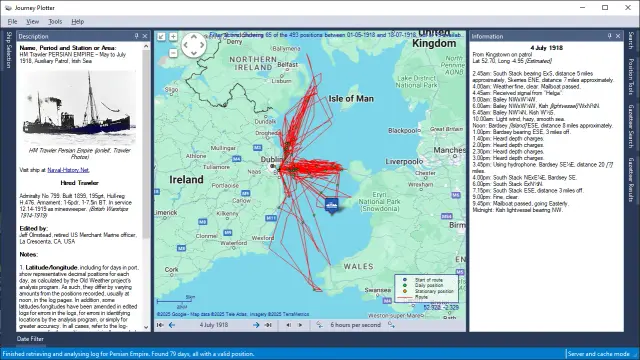Pin the Information panel
Image resolution: width=640 pixels, height=360 pixels.
pyautogui.click(x=610, y=36)
